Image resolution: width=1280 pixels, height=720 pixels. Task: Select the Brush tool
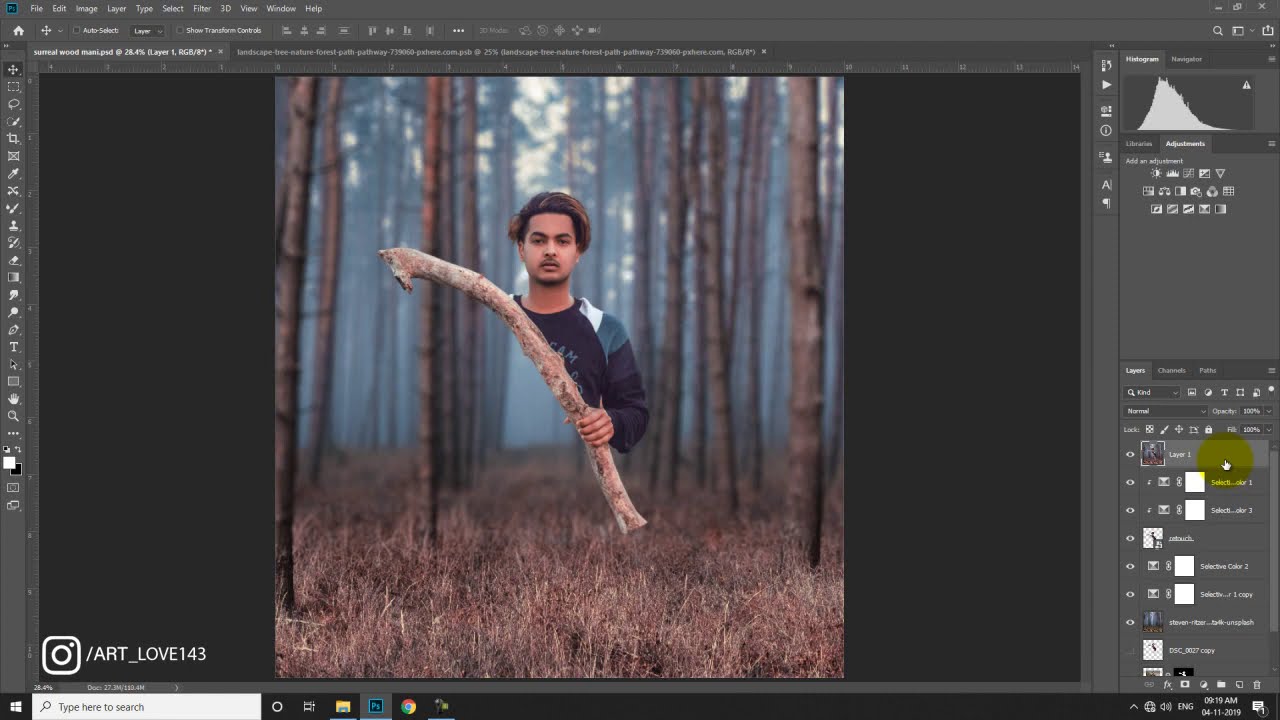[x=14, y=208]
